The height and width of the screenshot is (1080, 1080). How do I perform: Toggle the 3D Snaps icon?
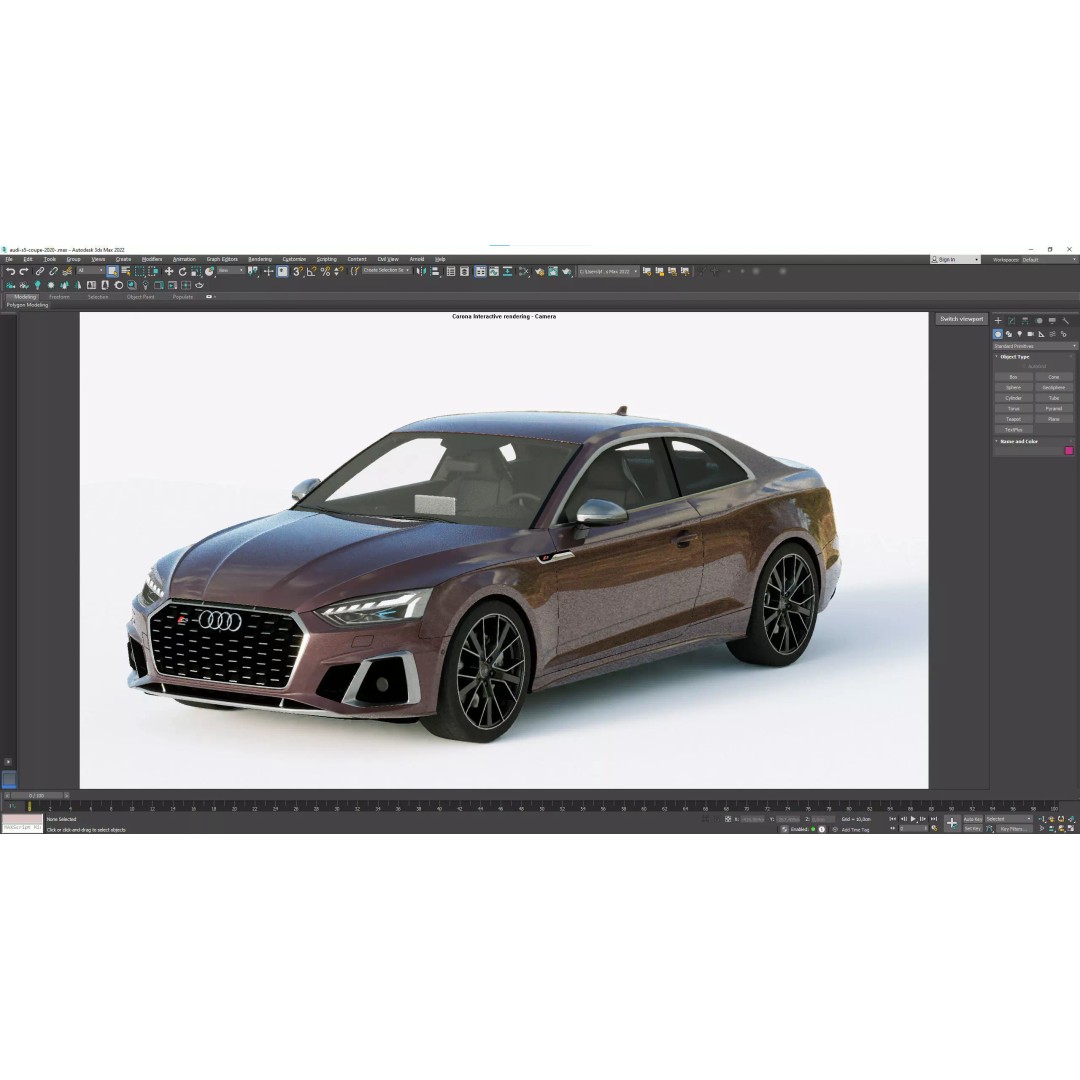[x=297, y=271]
